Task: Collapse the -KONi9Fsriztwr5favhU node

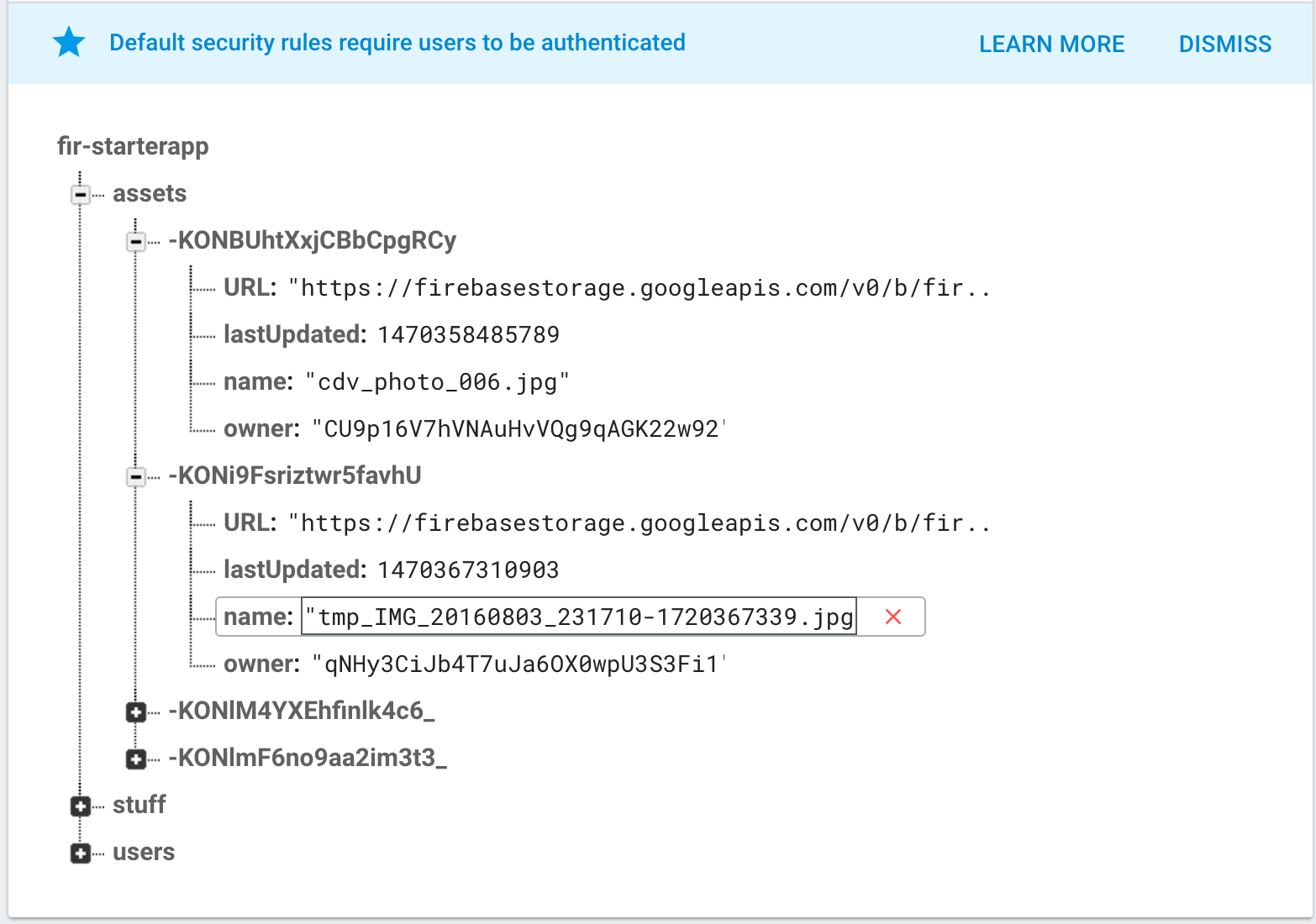Action: (x=136, y=477)
